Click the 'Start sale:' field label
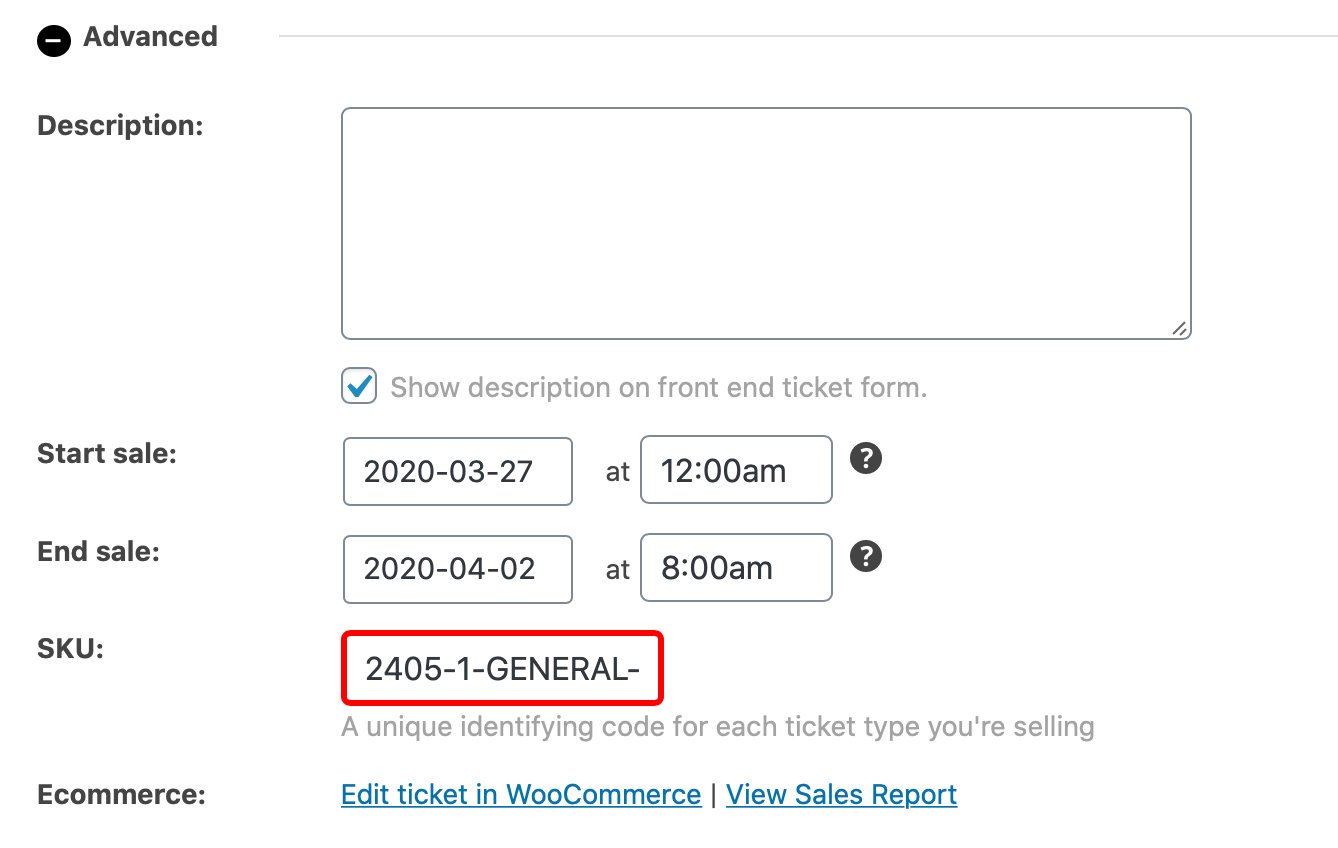 coord(107,453)
